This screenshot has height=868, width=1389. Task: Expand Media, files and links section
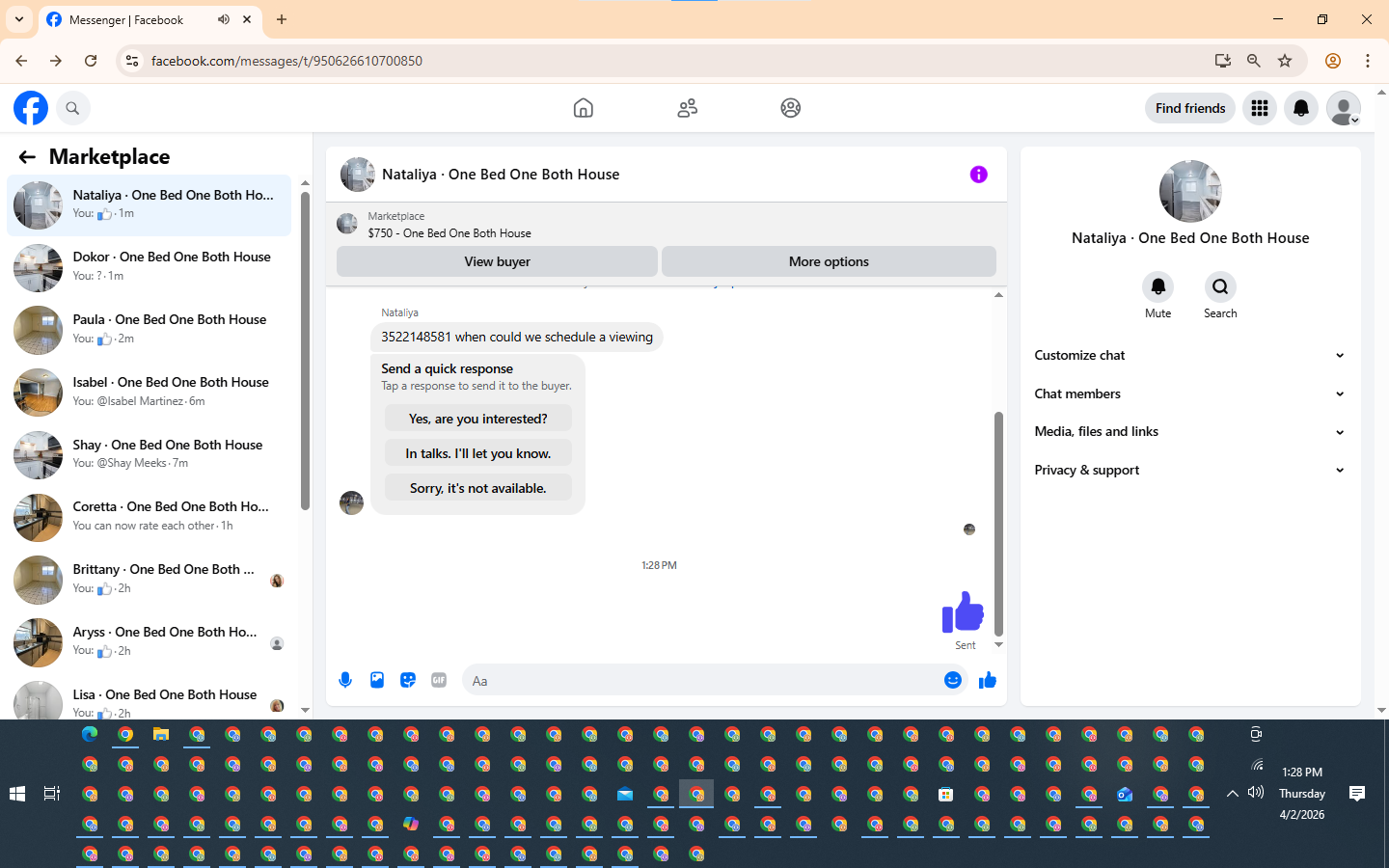click(1189, 431)
